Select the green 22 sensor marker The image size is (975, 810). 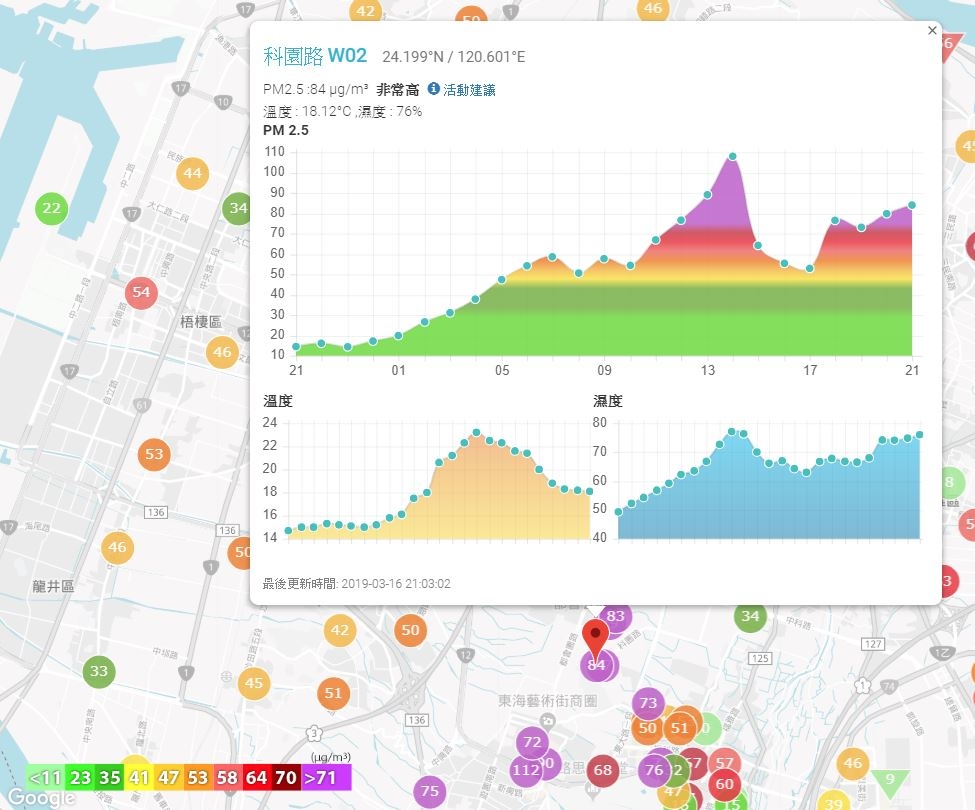(51, 208)
